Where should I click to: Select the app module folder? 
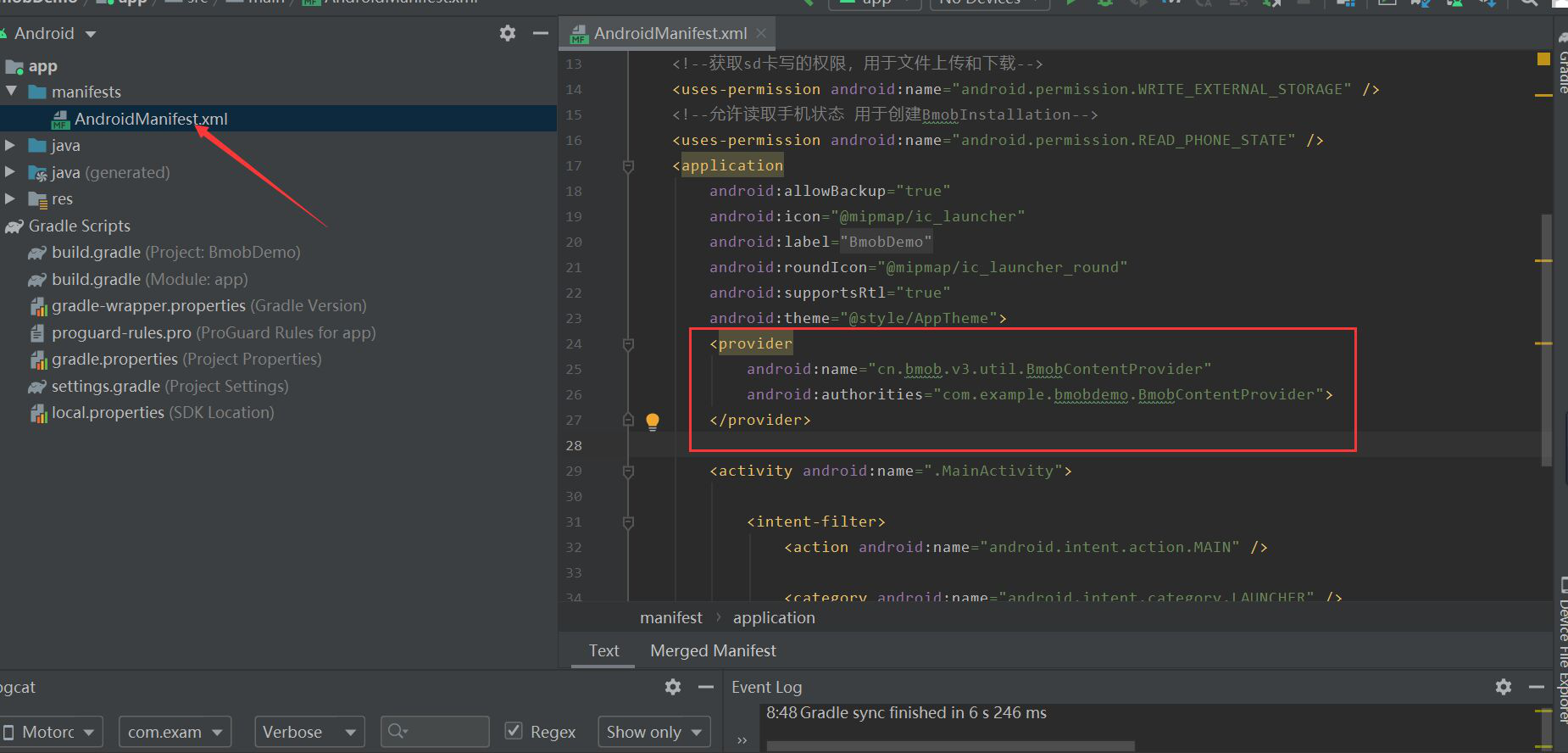click(x=31, y=66)
